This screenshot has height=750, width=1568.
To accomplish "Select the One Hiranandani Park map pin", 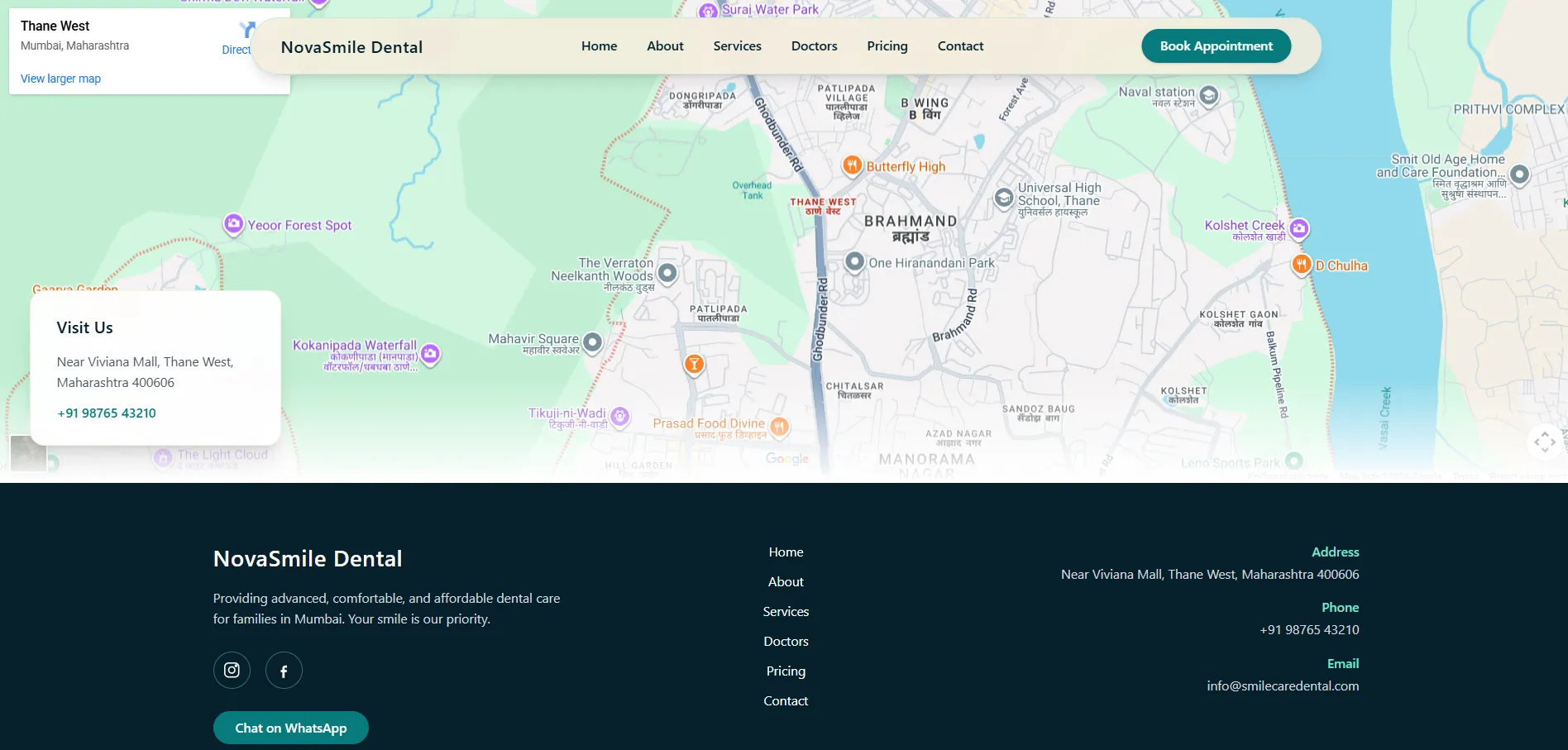I will coord(854,262).
